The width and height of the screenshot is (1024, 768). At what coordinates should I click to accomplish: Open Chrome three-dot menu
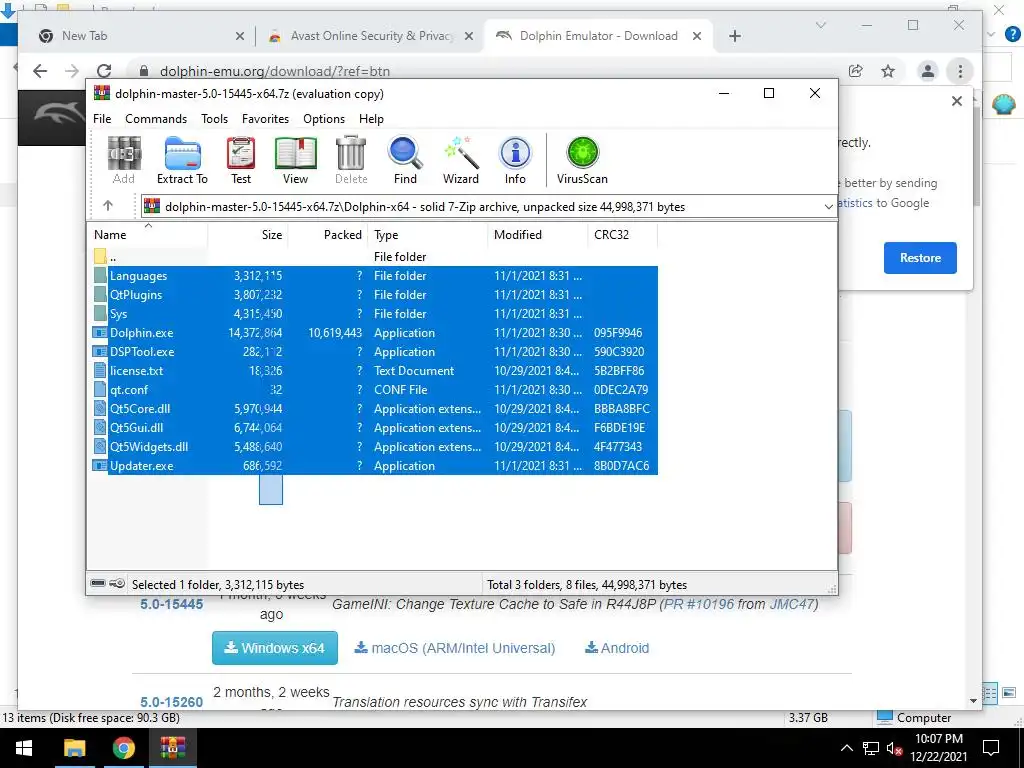(960, 71)
